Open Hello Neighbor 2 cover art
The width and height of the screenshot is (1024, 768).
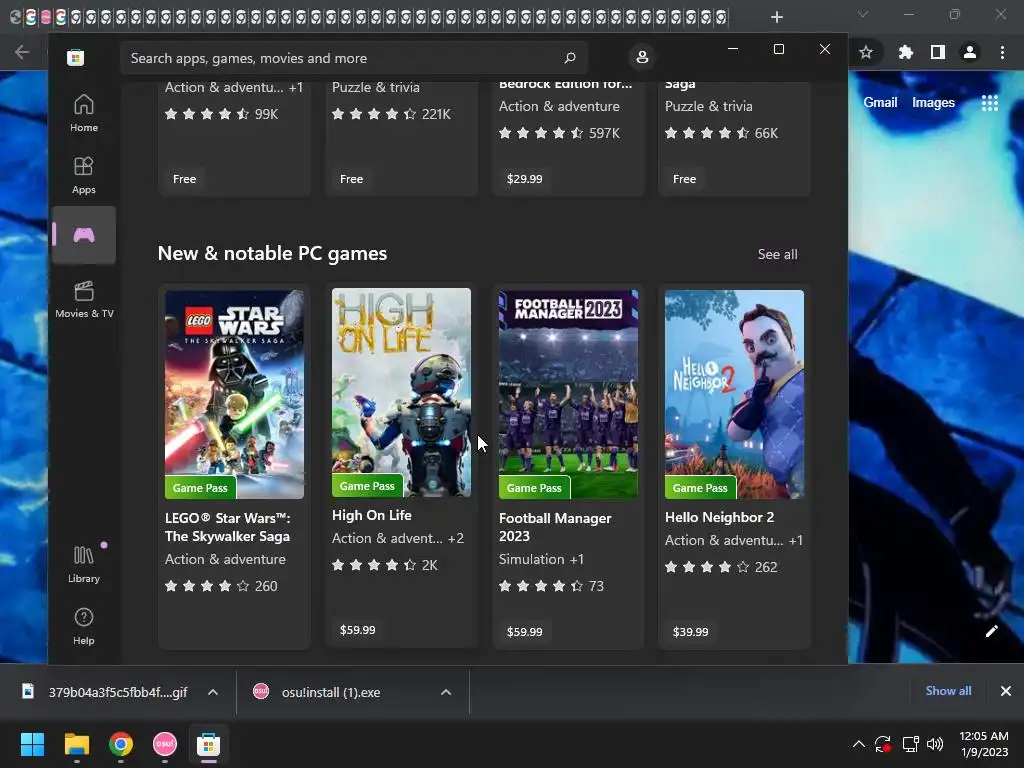(734, 394)
